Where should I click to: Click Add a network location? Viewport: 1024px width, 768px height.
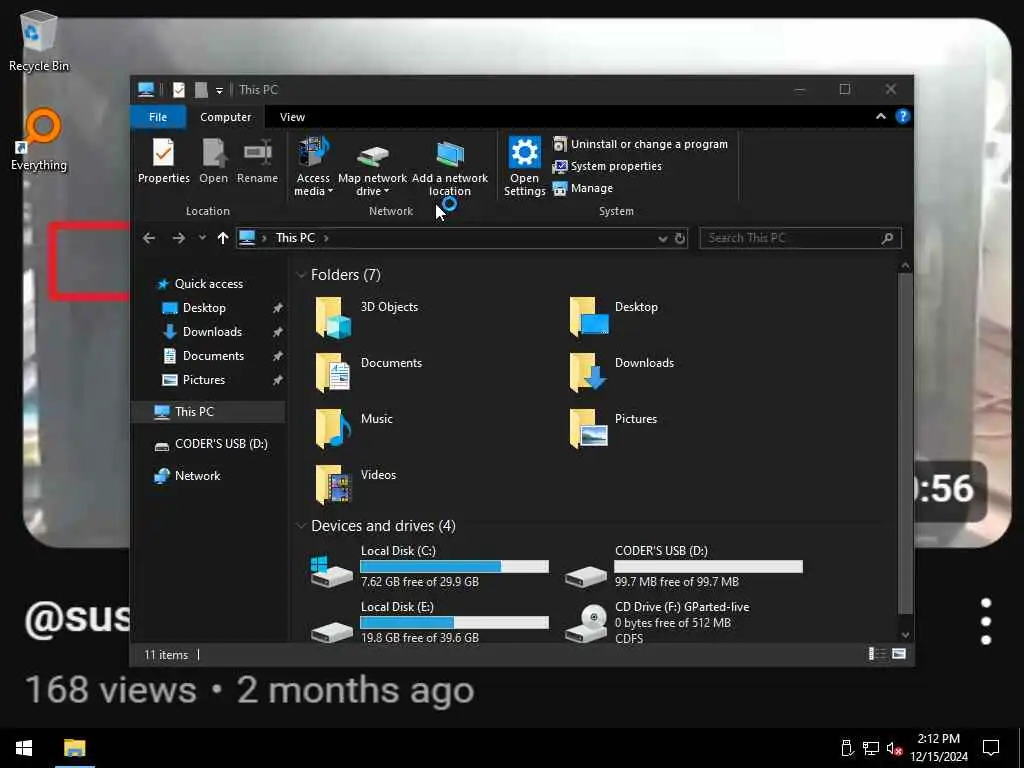tap(449, 167)
